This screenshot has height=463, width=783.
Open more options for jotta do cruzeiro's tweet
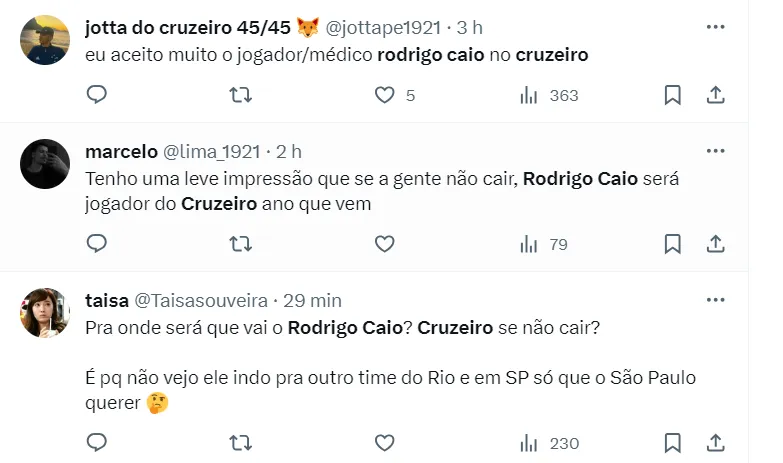[715, 27]
